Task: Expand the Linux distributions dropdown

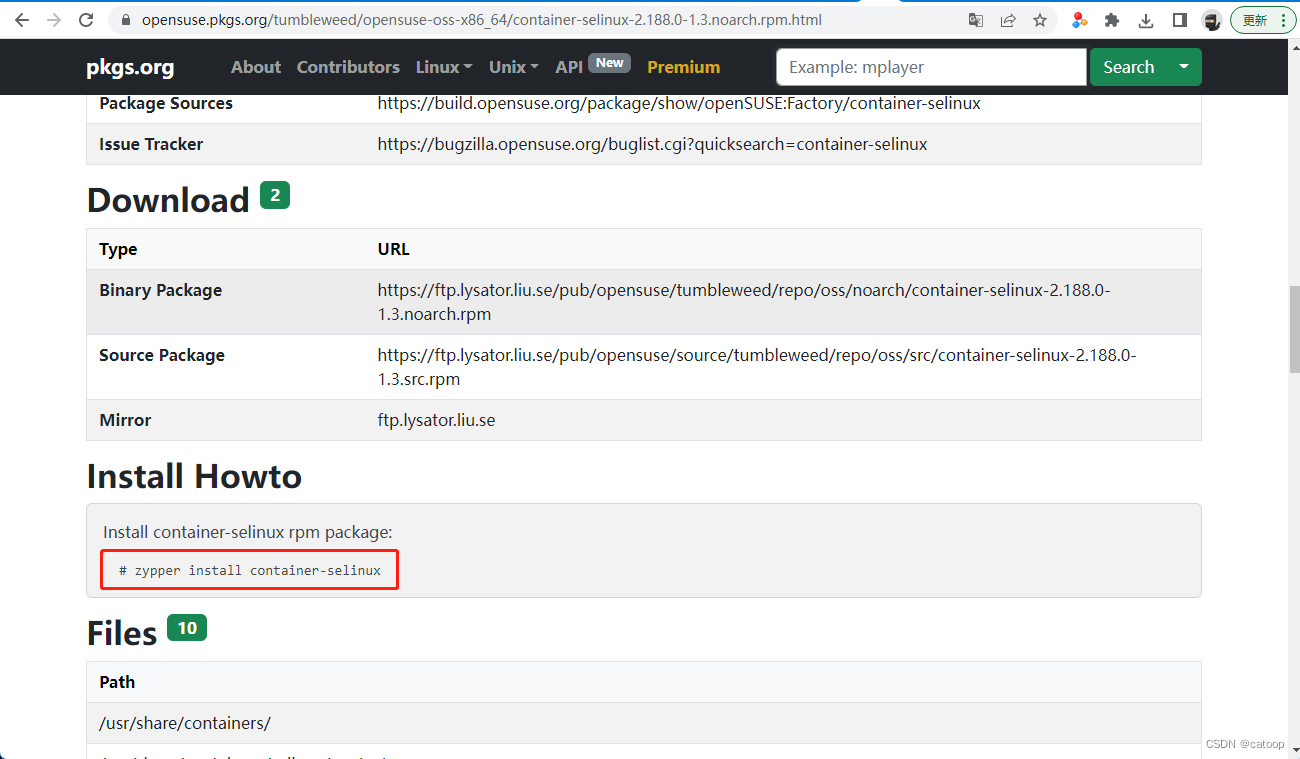Action: pos(443,67)
